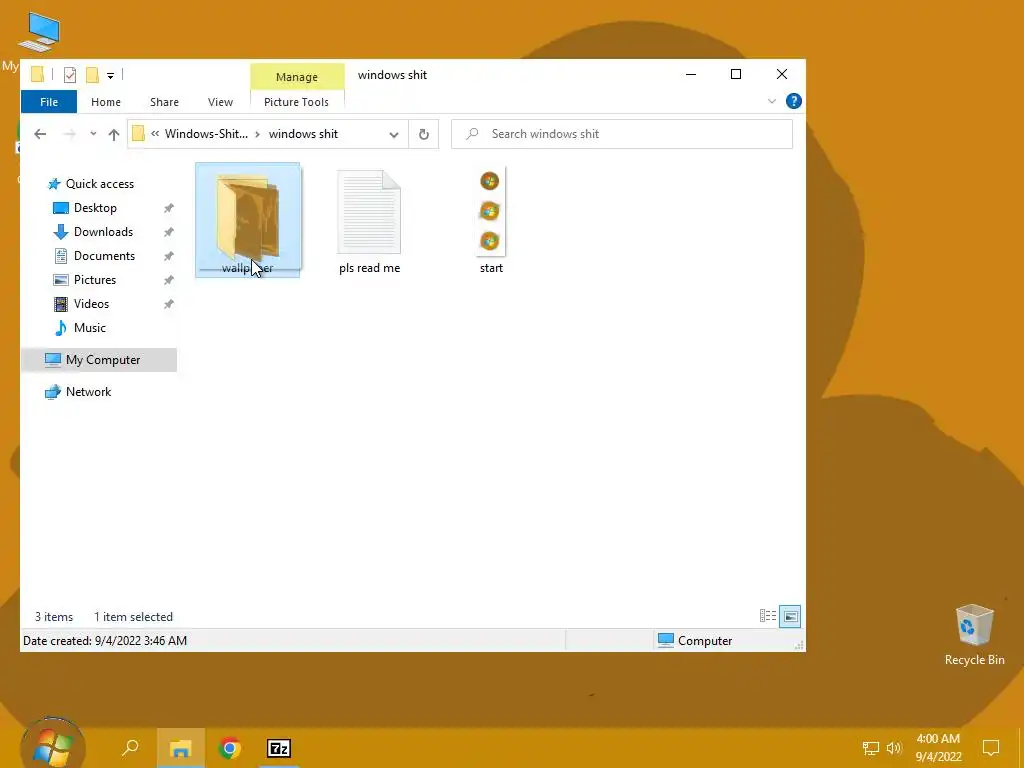Viewport: 1024px width, 768px height.
Task: Click the pin icon beside Downloads
Action: (x=168, y=232)
